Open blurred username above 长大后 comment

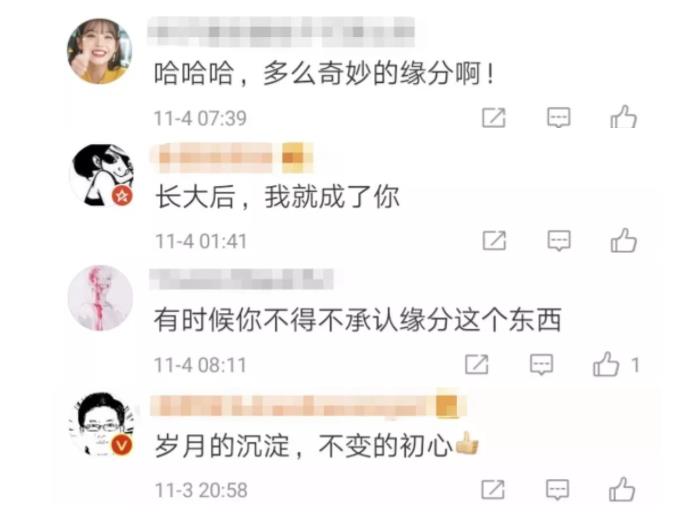tap(231, 157)
